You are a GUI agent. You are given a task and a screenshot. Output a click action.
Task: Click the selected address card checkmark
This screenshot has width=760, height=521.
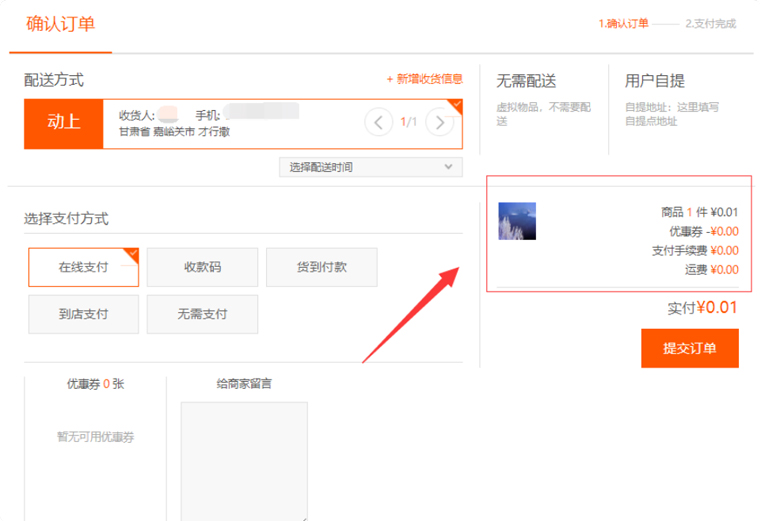pyautogui.click(x=456, y=105)
